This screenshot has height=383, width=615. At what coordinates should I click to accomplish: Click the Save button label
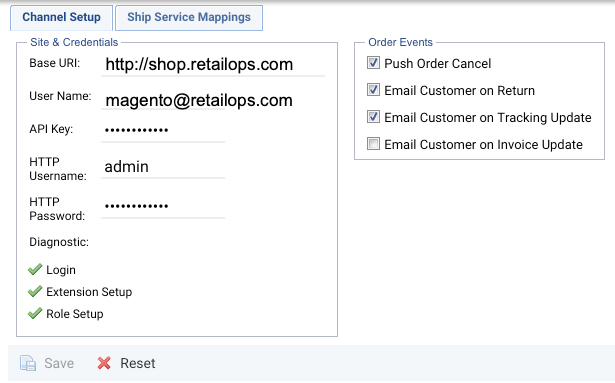click(x=59, y=363)
